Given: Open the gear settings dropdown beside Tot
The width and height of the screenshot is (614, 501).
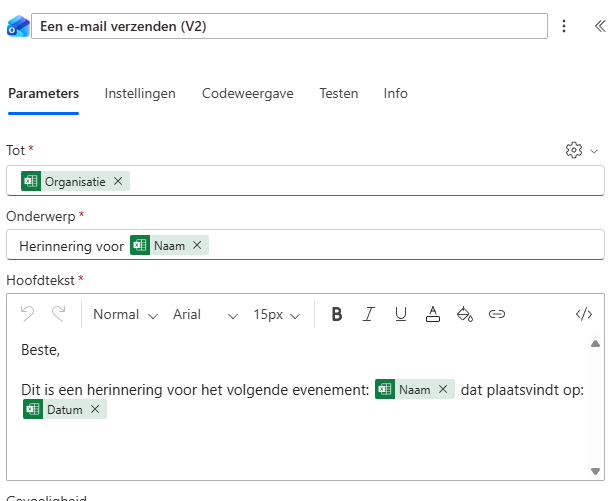Looking at the screenshot, I should [x=581, y=150].
